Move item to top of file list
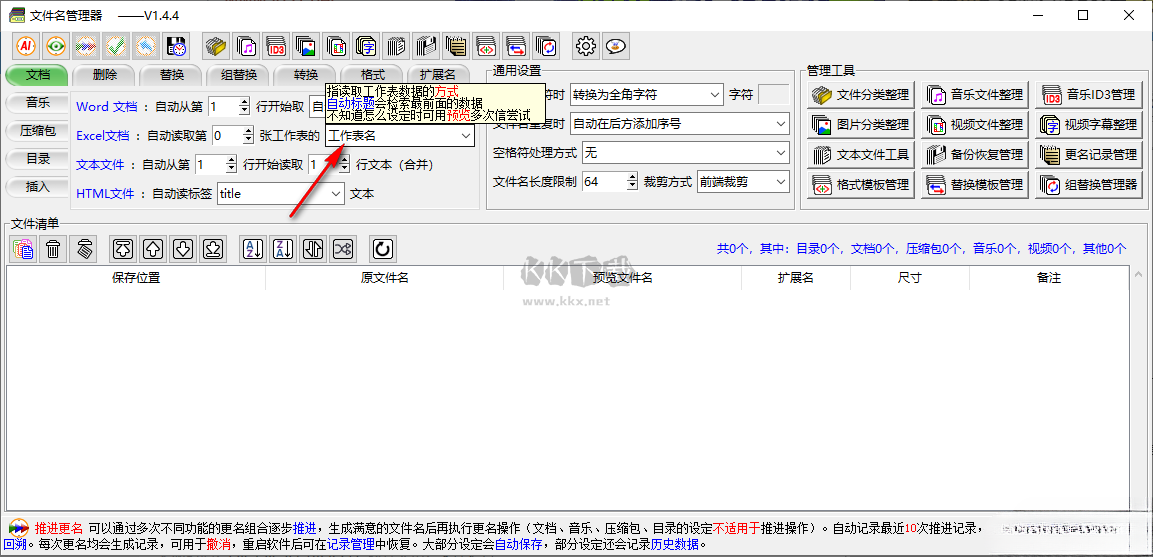This screenshot has height=557, width=1153. [x=123, y=249]
